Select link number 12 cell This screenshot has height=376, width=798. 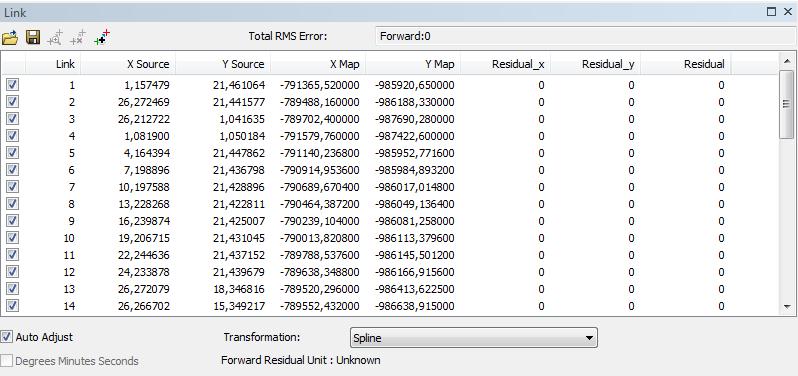69,272
